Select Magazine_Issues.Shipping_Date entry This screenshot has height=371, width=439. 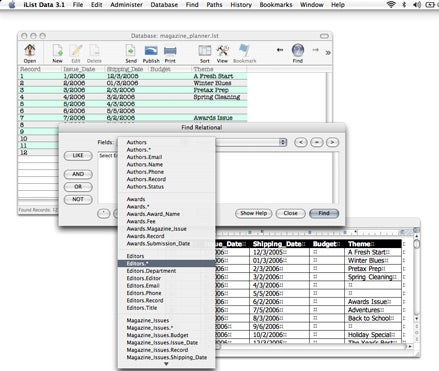(166, 357)
